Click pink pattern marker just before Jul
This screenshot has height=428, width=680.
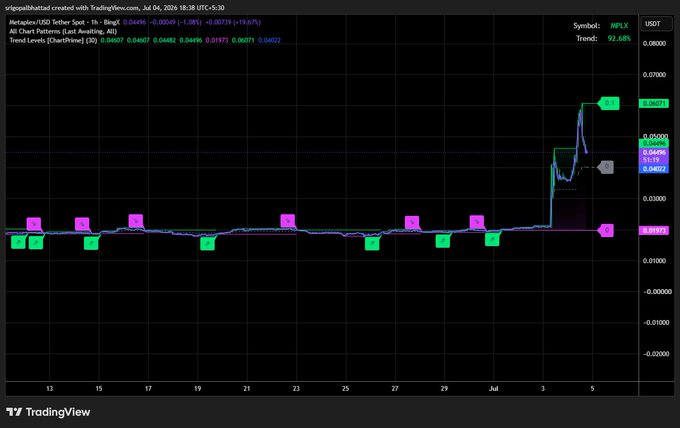[x=477, y=222]
